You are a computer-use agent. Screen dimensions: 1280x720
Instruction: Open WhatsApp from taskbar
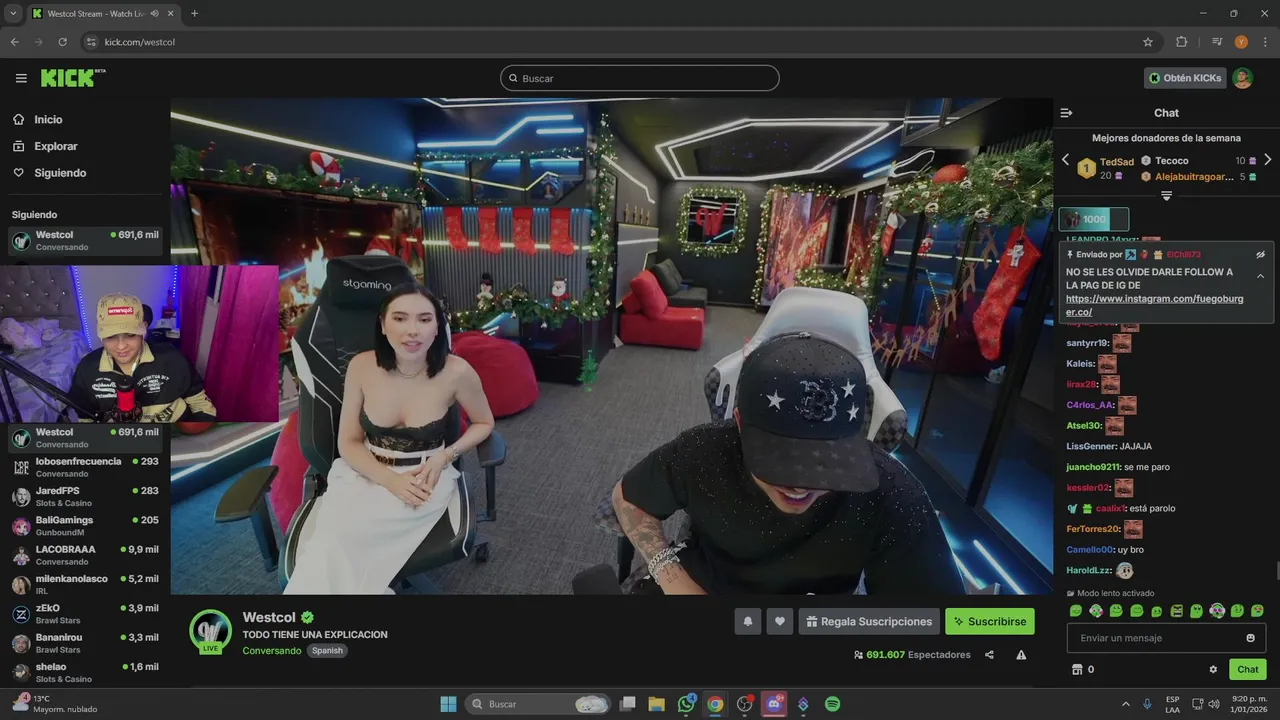(686, 704)
